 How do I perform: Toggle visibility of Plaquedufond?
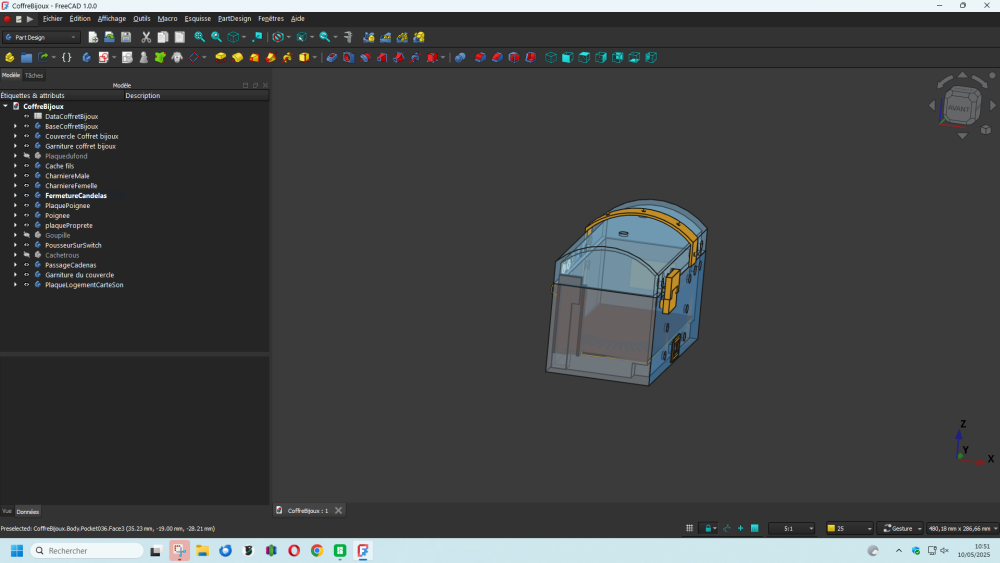[27, 156]
